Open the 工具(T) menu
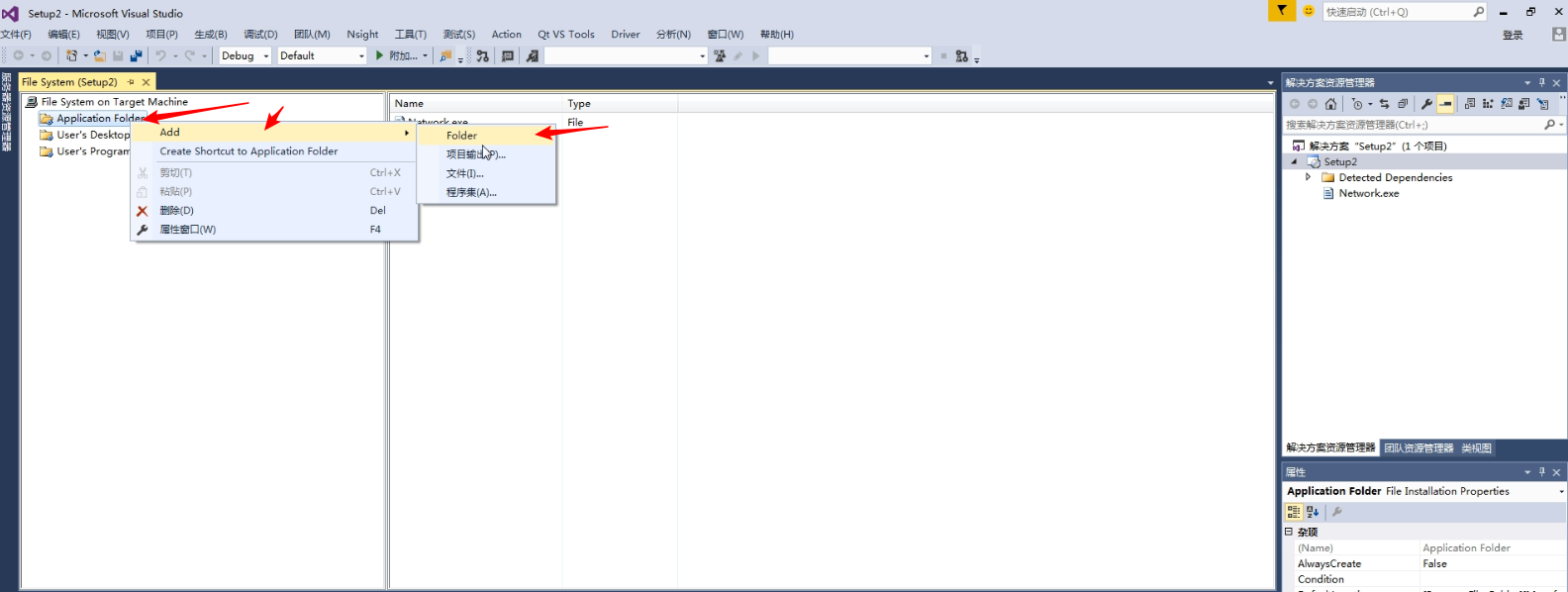 [410, 35]
